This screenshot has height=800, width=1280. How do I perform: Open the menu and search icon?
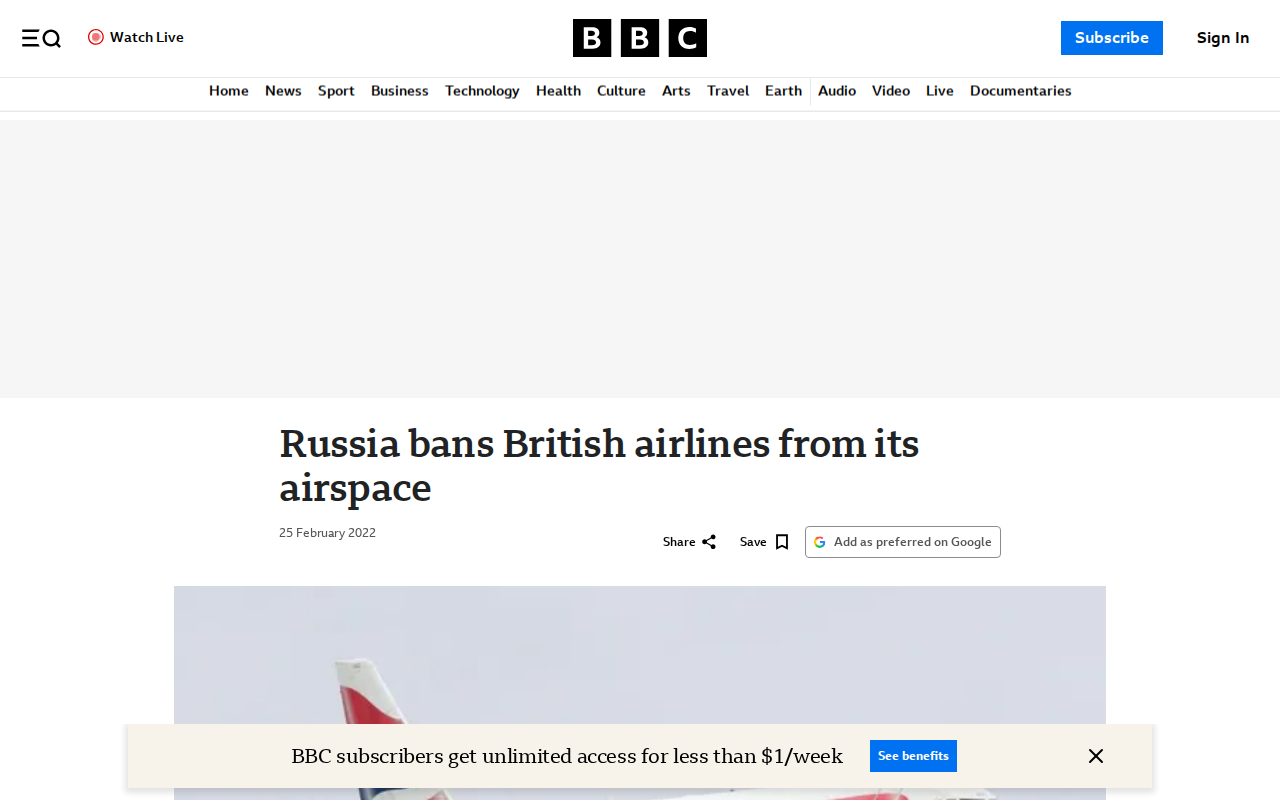coord(41,38)
